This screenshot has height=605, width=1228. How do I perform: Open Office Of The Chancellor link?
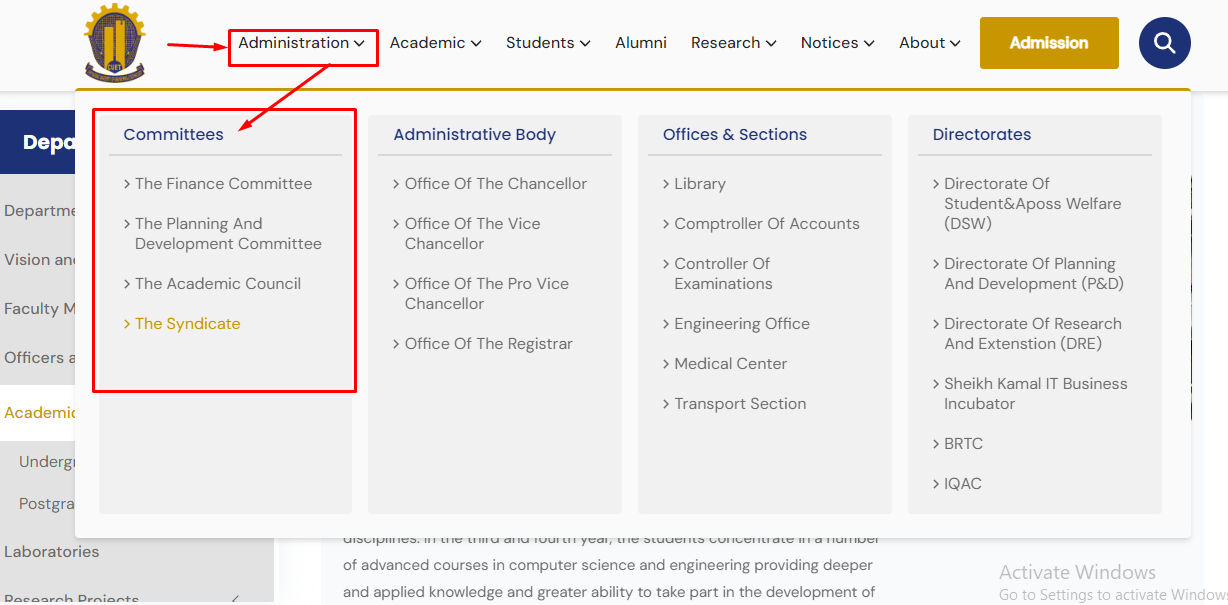click(x=495, y=184)
